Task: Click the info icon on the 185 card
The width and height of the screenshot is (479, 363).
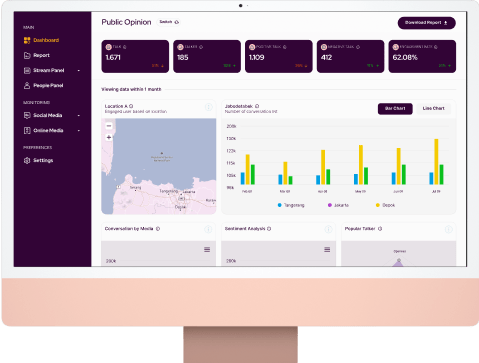Action: click(201, 47)
